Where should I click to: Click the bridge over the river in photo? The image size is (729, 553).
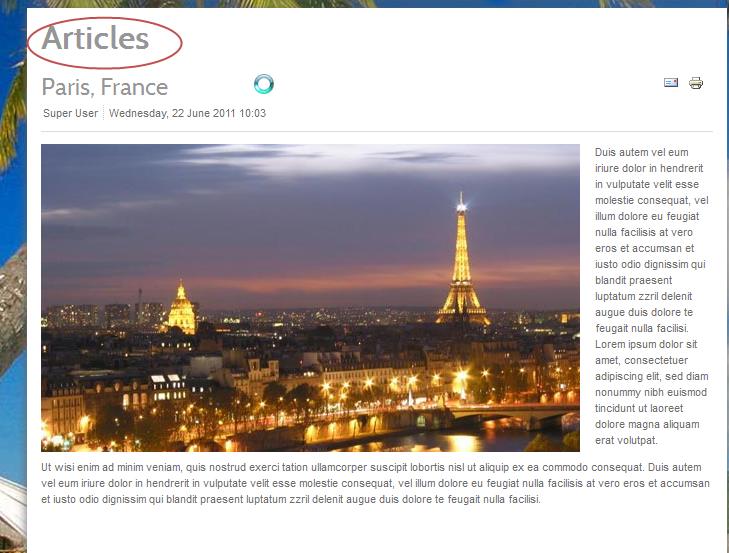[507, 413]
